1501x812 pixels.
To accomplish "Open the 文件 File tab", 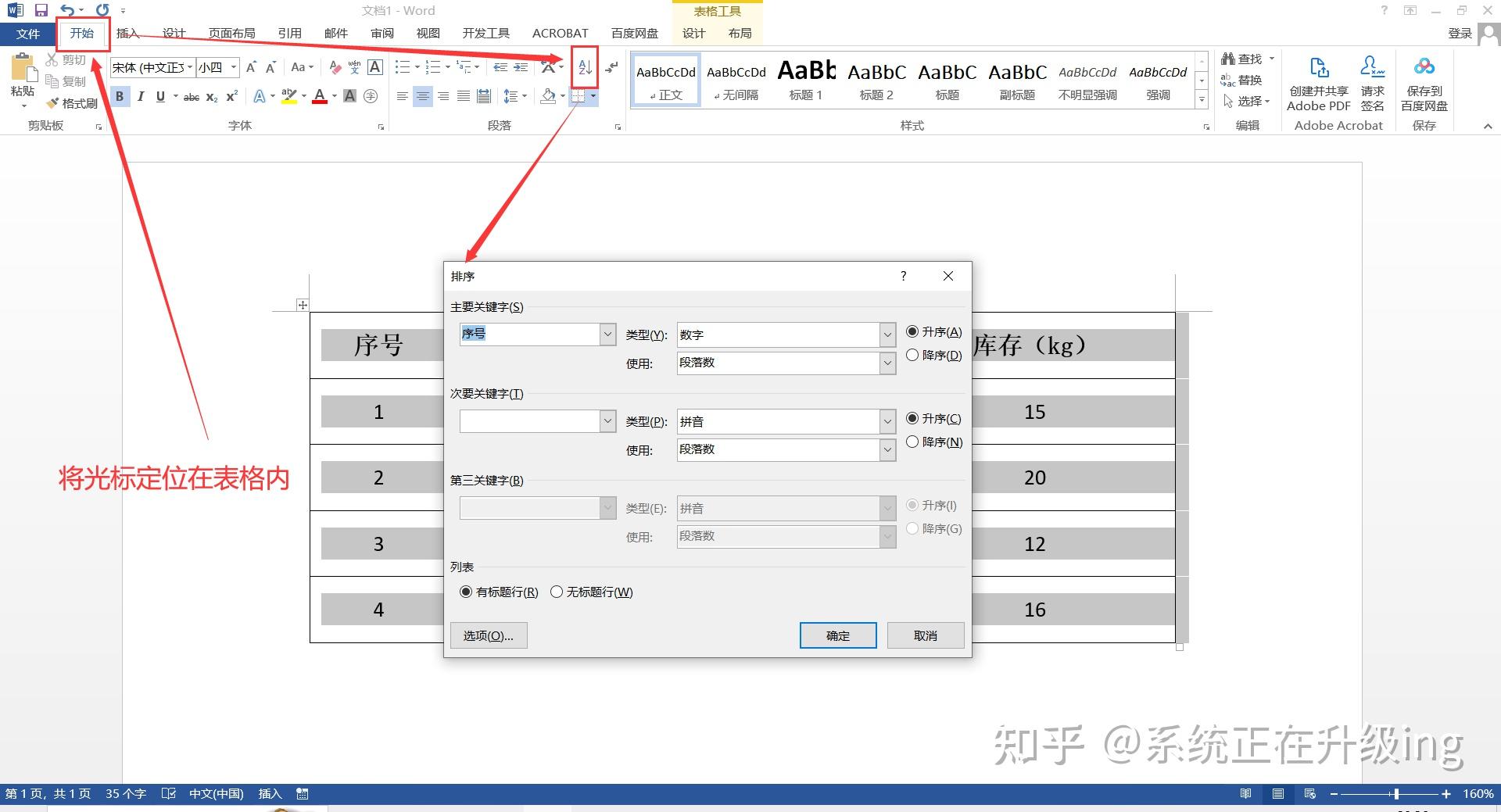I will coord(27,34).
